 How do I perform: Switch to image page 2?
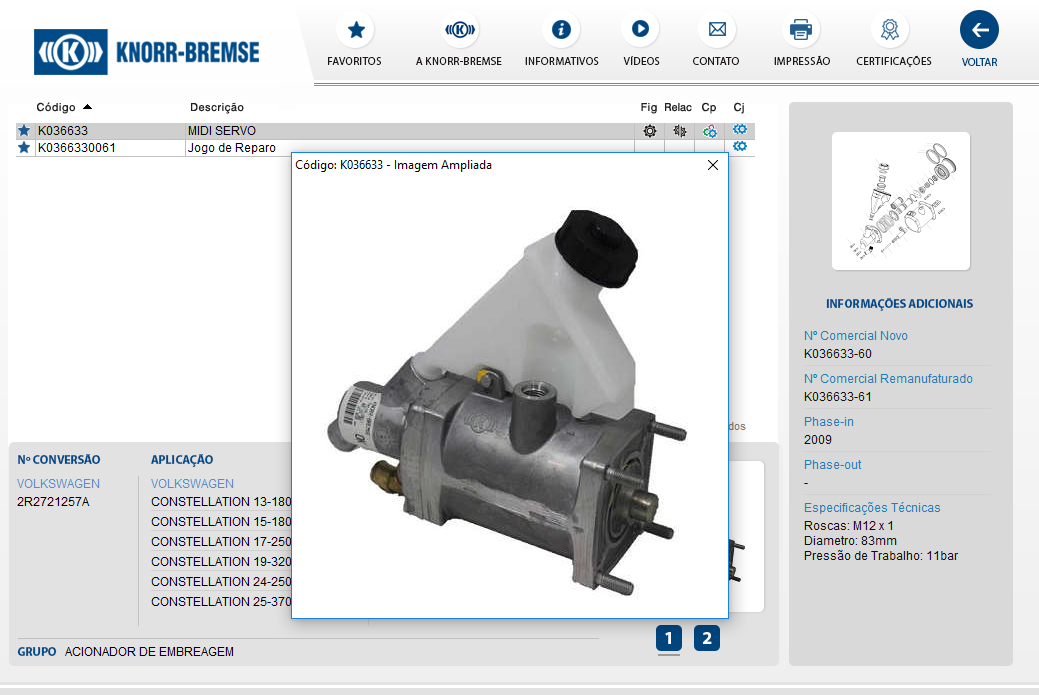coord(706,638)
